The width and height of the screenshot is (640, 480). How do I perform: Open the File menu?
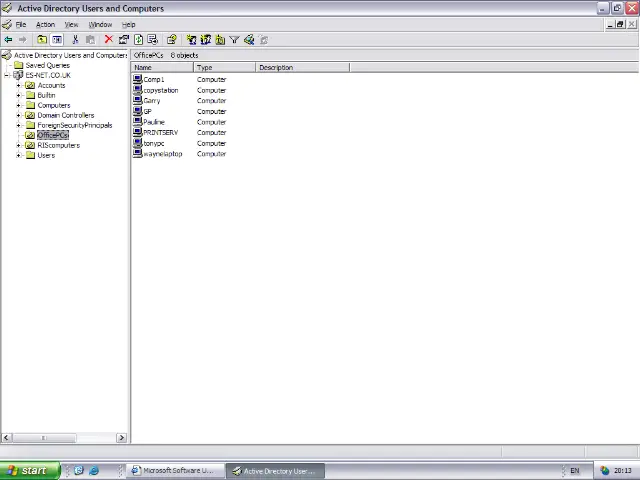21,24
